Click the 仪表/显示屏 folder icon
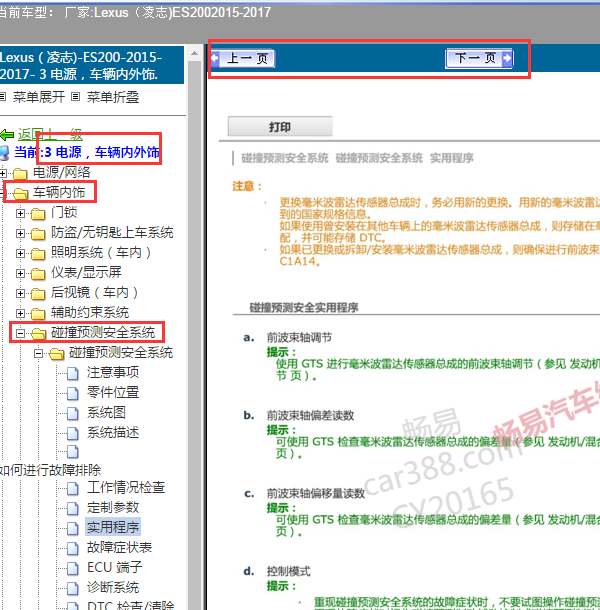Image resolution: width=600 pixels, height=610 pixels. pyautogui.click(x=38, y=273)
